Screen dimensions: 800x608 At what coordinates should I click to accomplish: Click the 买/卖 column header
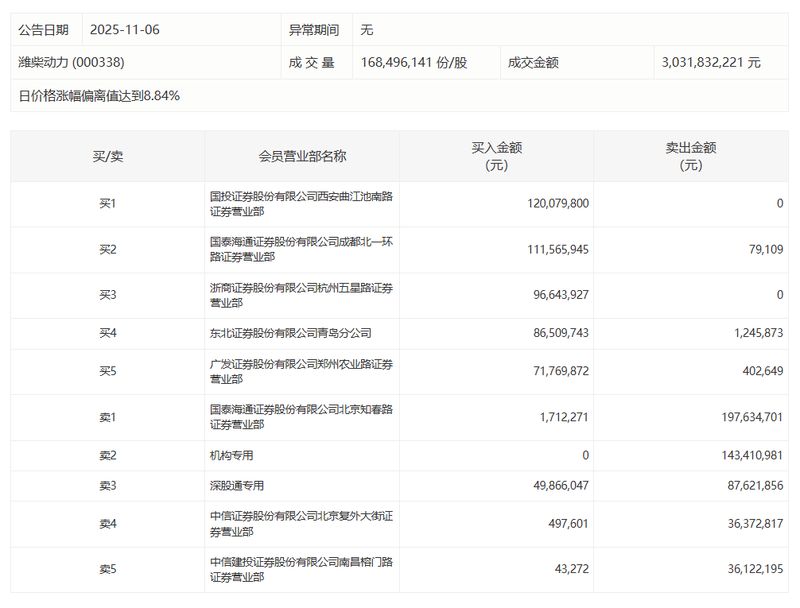[106, 155]
